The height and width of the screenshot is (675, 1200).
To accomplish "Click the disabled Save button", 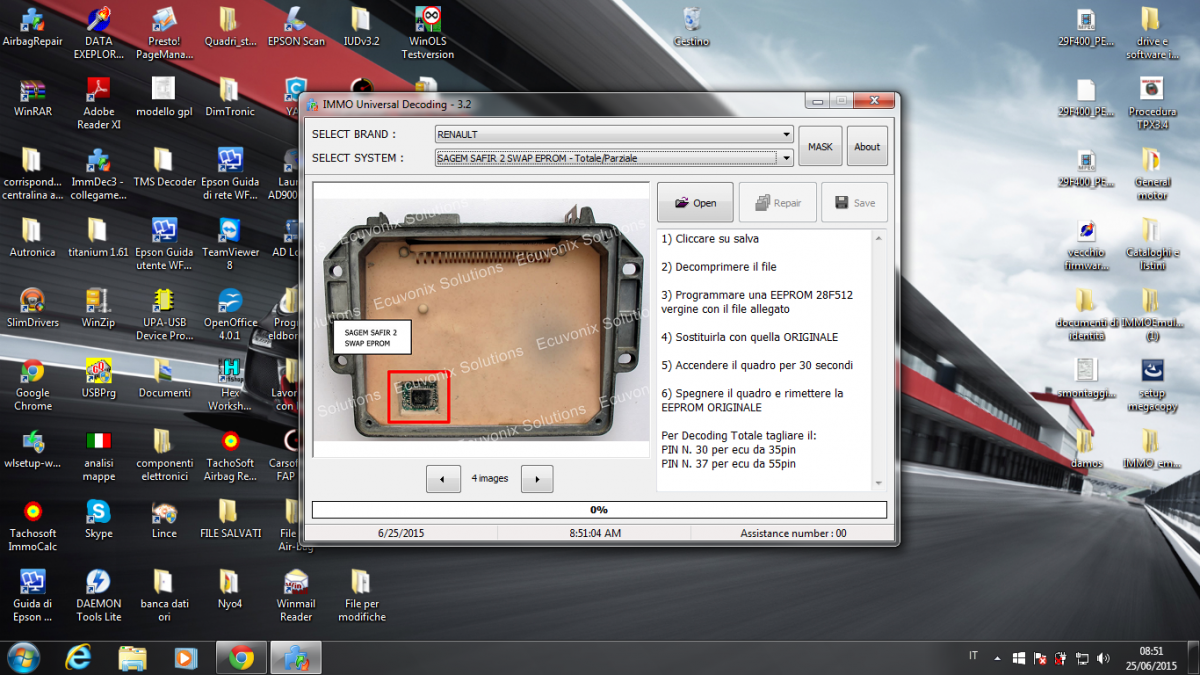I will point(854,203).
